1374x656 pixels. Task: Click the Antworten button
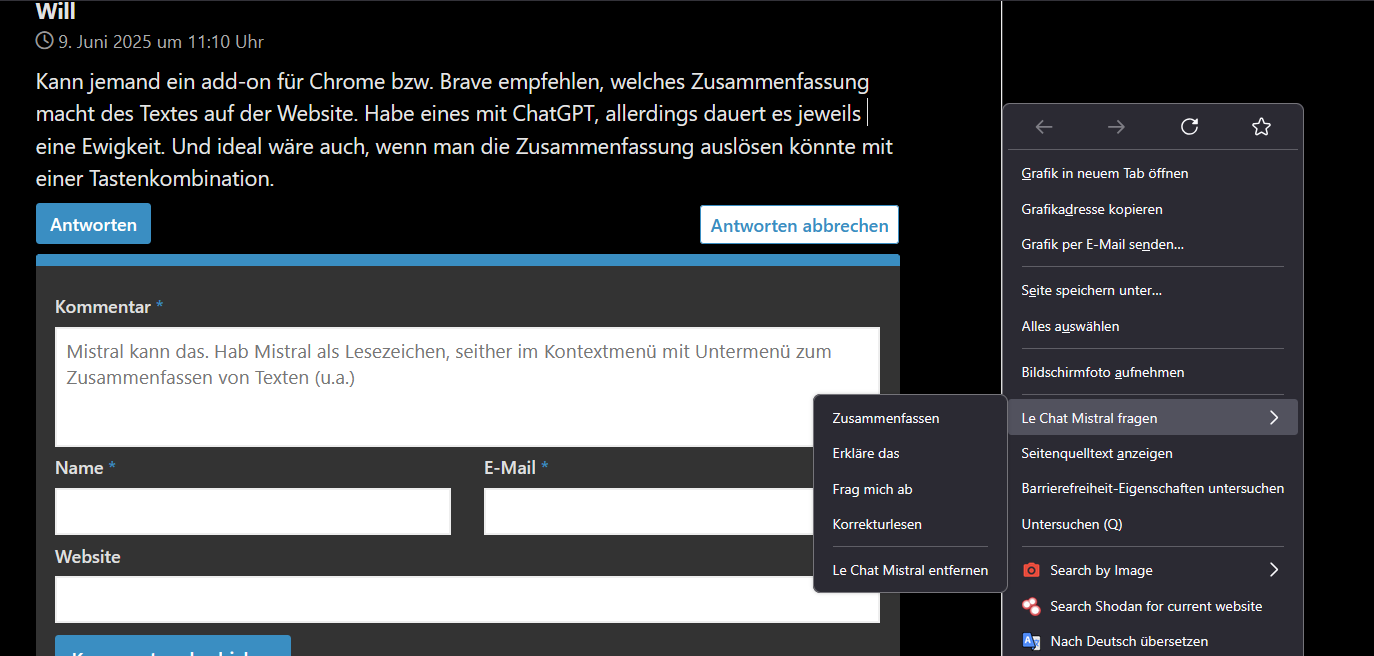point(93,224)
